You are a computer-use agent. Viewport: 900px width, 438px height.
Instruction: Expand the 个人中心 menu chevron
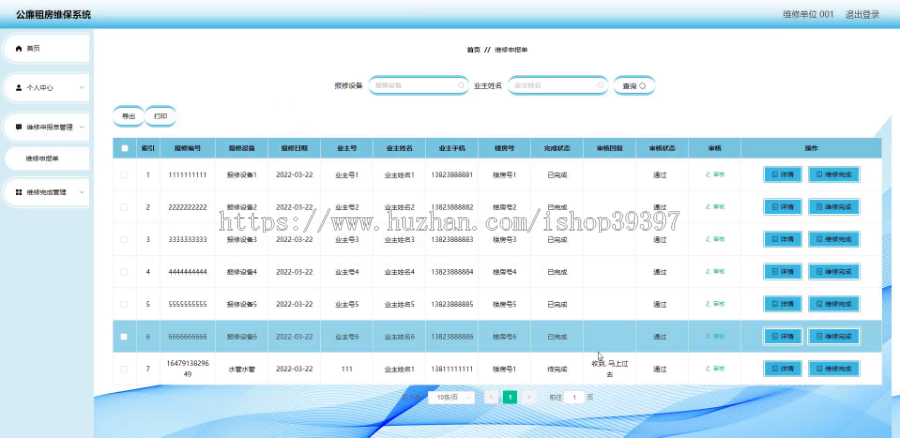tap(82, 88)
